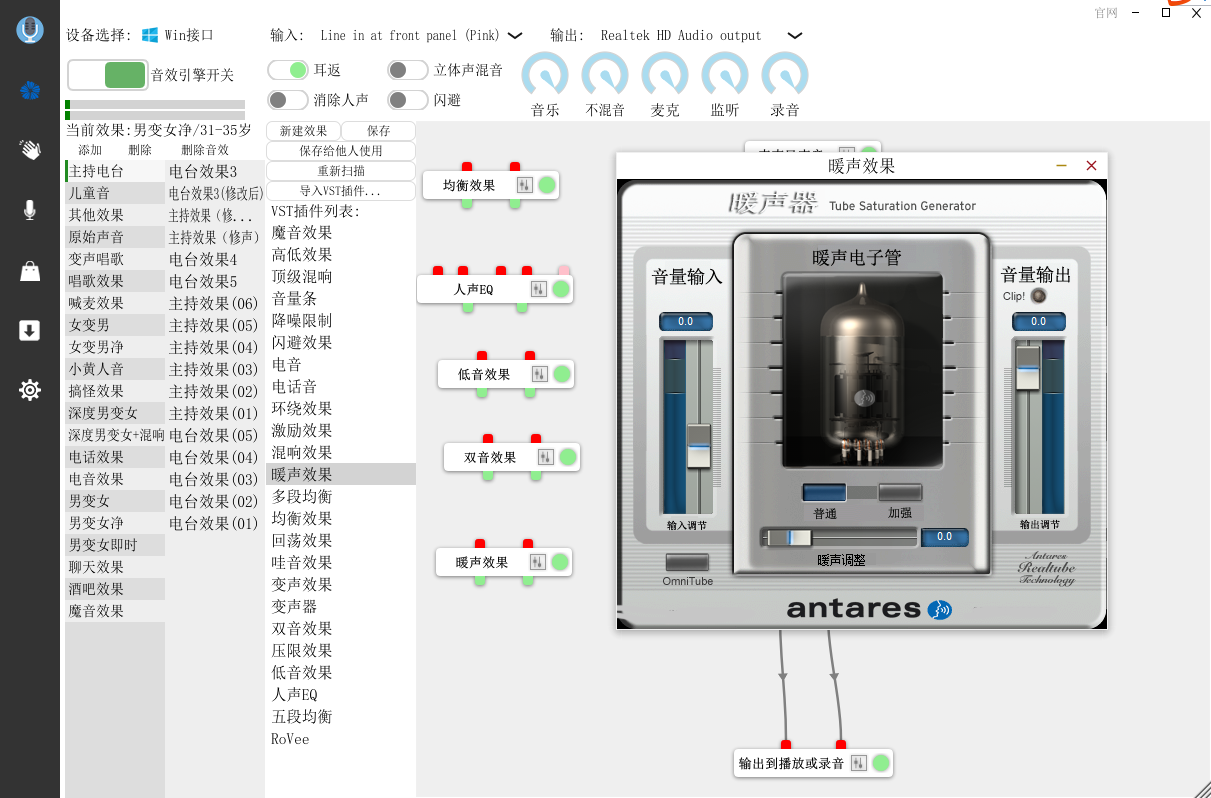Click the 添加 button above the category list
Screen dimensions: 1211x798
pyautogui.click(x=90, y=150)
